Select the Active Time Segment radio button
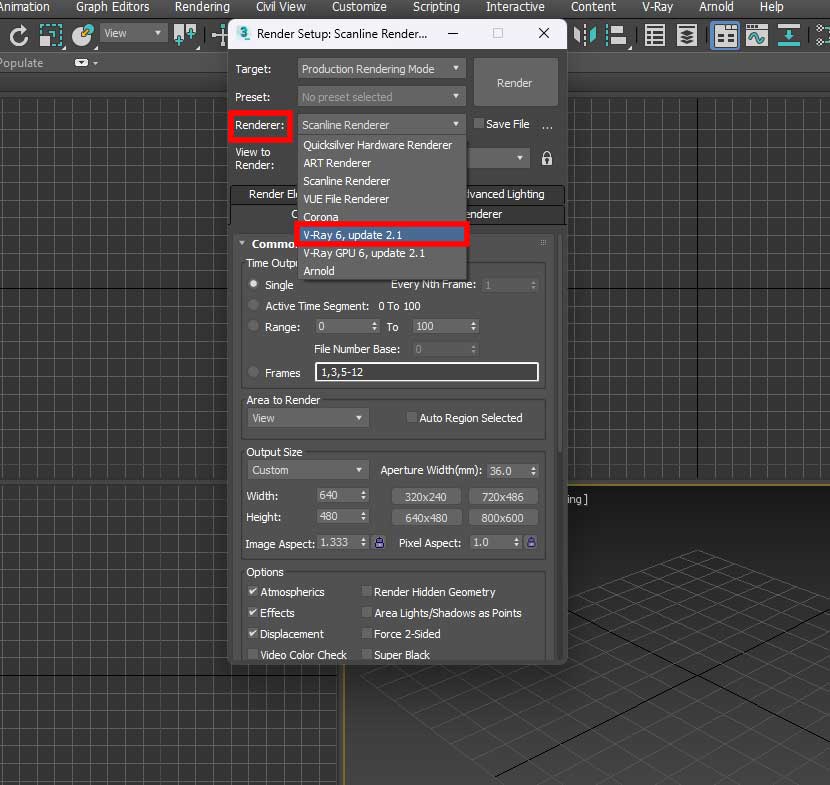 [x=254, y=305]
